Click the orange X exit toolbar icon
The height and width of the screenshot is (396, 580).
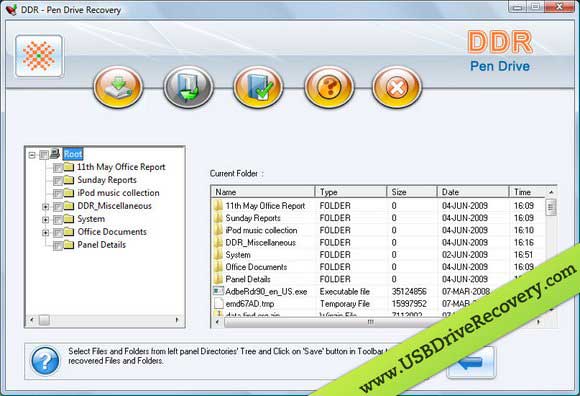coord(397,87)
